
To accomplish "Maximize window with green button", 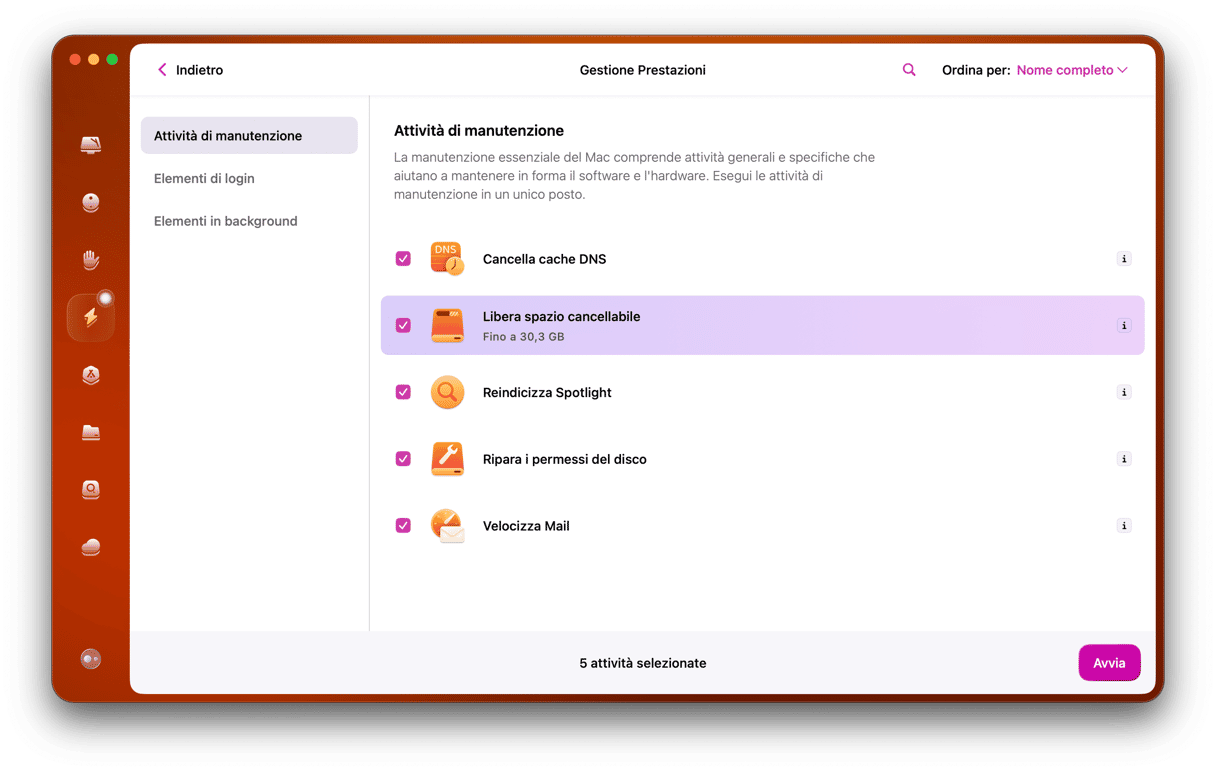I will pyautogui.click(x=112, y=60).
